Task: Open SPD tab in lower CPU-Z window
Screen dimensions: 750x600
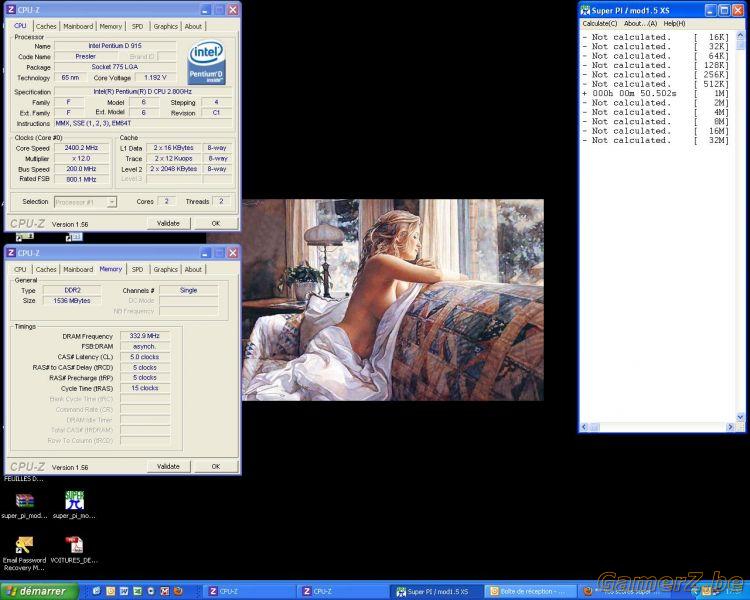Action: [x=137, y=269]
